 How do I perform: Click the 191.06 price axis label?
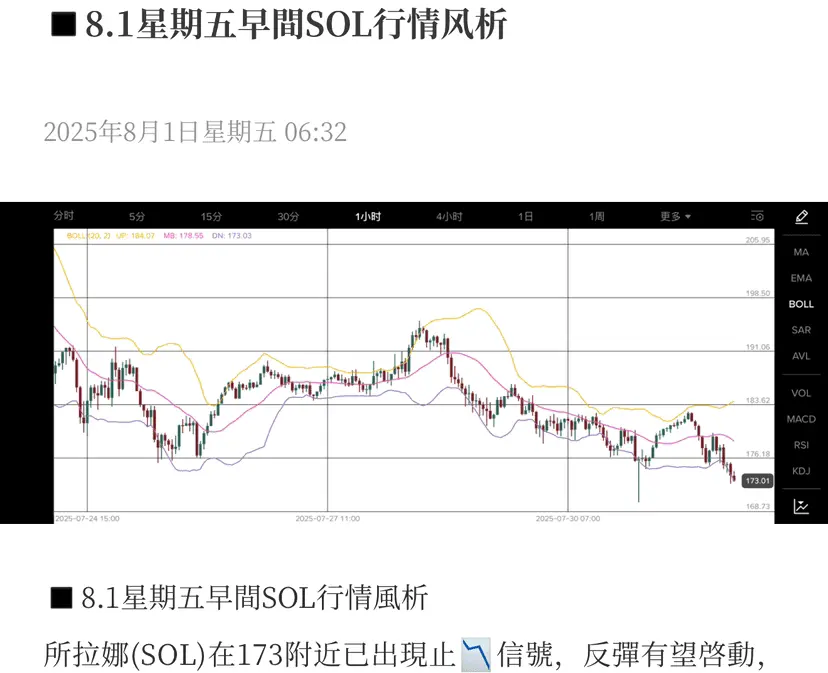(x=758, y=347)
